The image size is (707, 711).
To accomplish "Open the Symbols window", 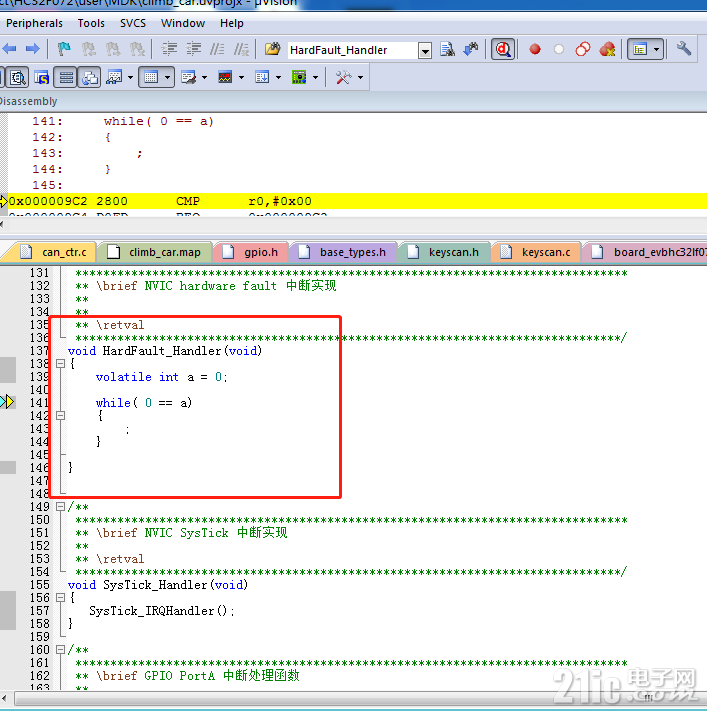I will coord(42,78).
